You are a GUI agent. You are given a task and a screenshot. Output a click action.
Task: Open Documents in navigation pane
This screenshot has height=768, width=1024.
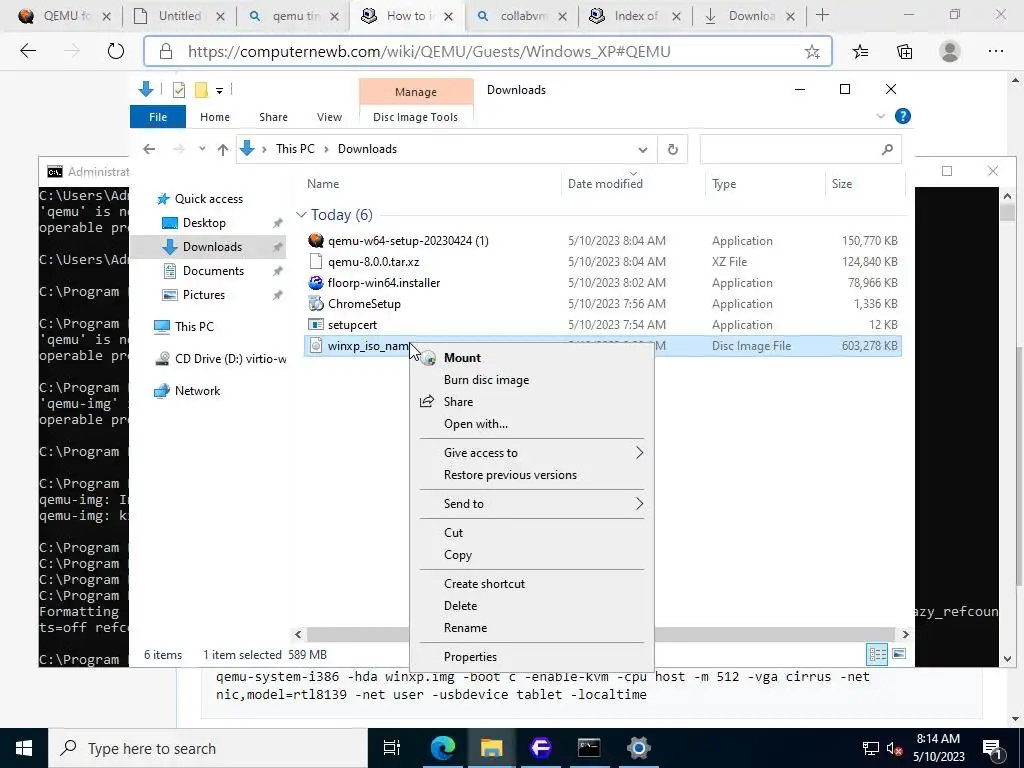click(213, 270)
